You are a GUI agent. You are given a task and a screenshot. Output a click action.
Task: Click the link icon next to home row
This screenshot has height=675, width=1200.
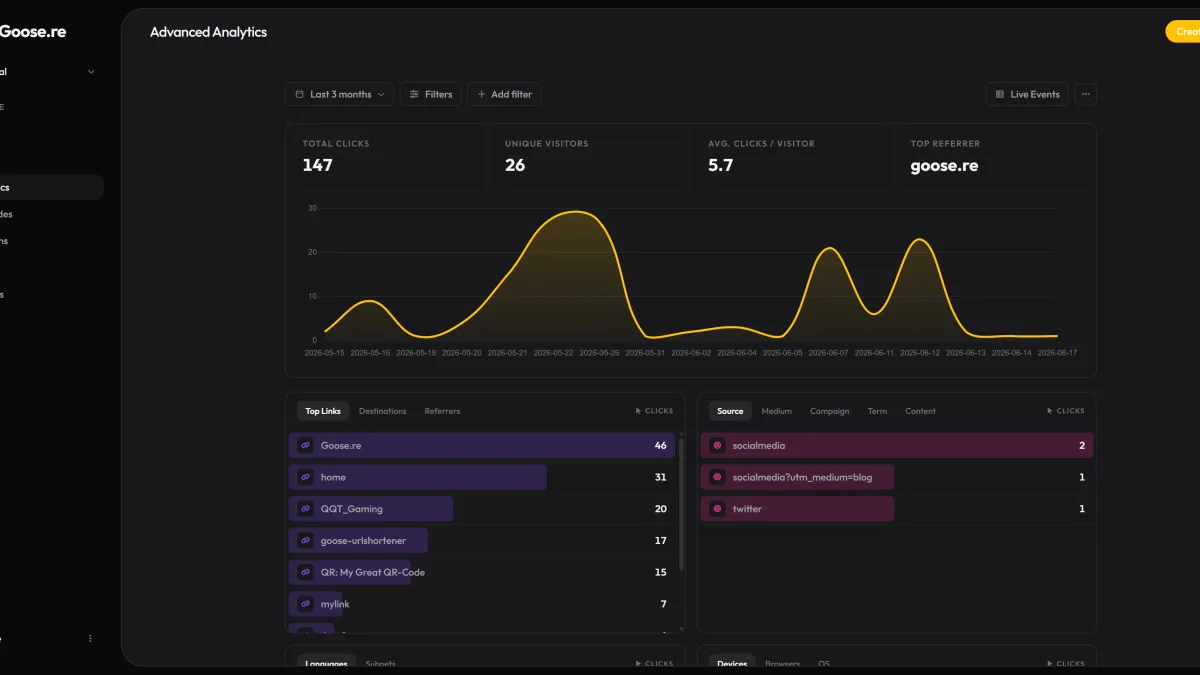pyautogui.click(x=306, y=477)
